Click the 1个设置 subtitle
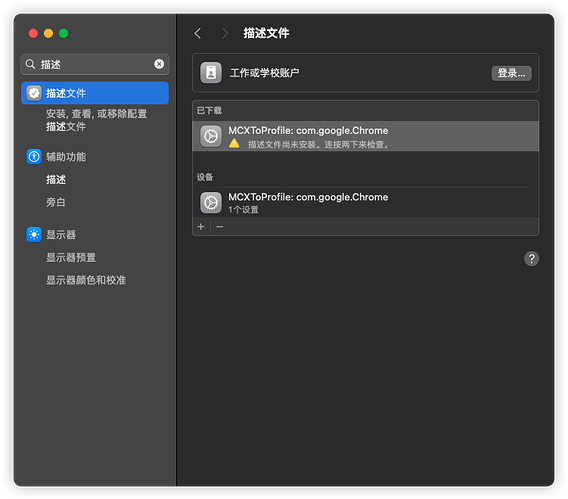This screenshot has width=568, height=499. [x=243, y=210]
